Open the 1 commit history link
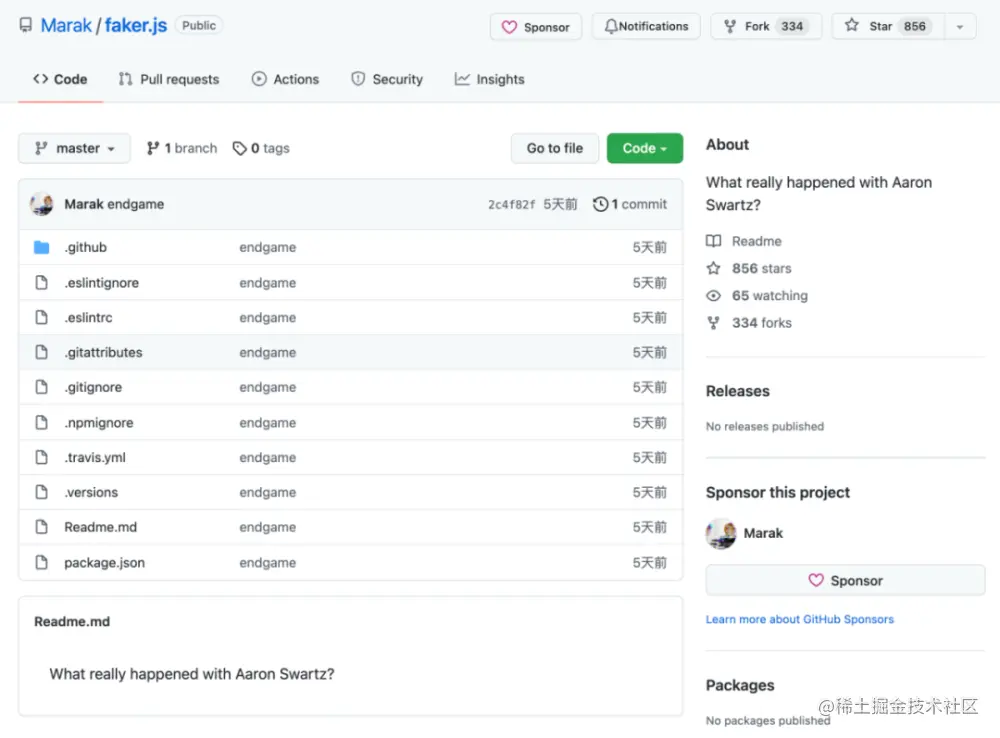Screen dimensions: 1000x738 (x=629, y=204)
